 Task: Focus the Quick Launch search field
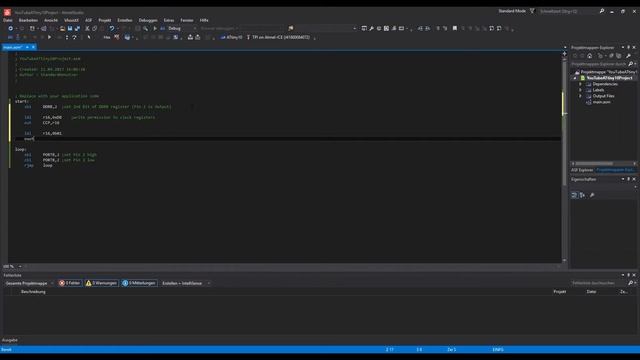click(568, 11)
